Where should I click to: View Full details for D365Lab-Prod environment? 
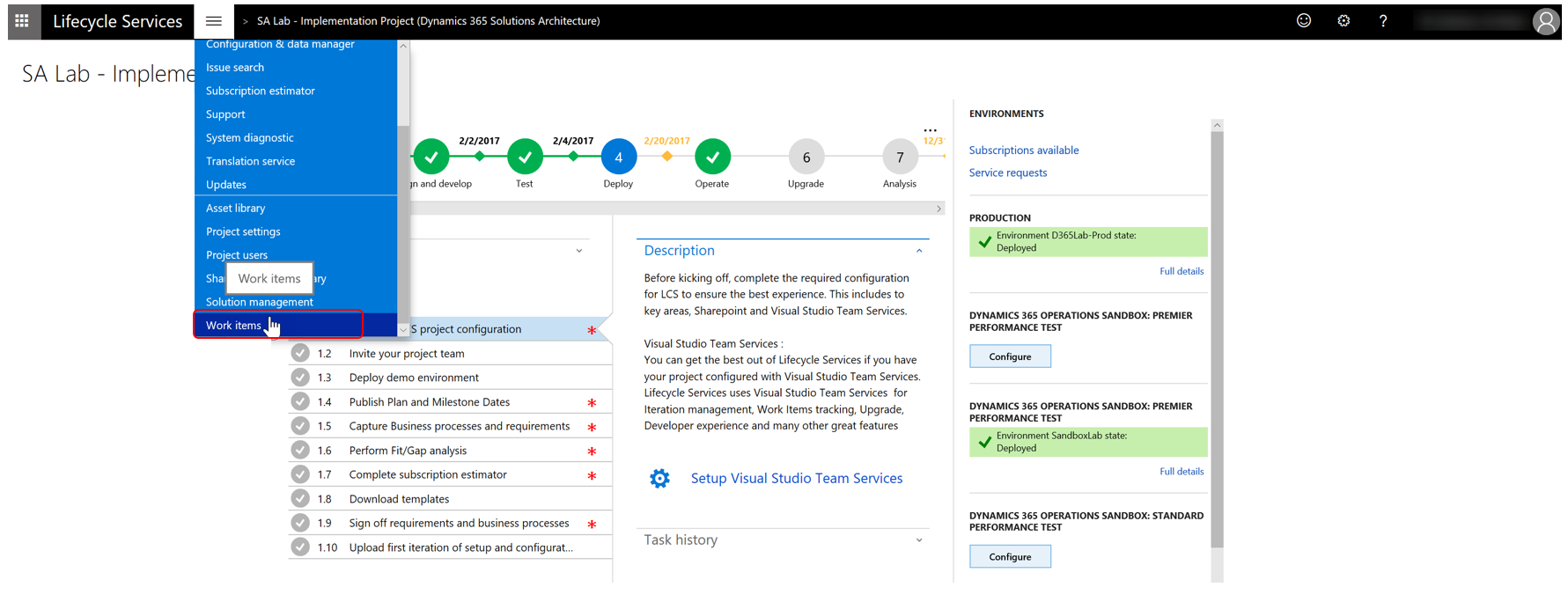(1182, 271)
